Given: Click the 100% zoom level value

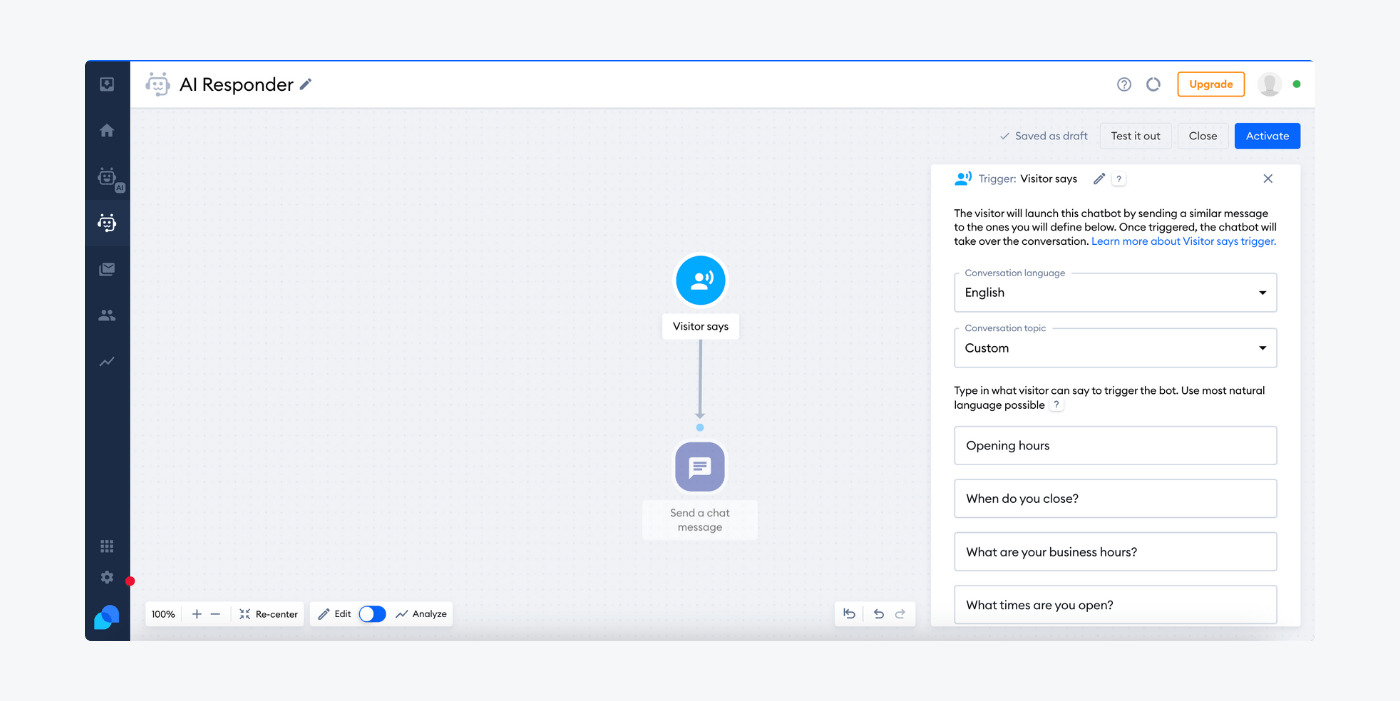Looking at the screenshot, I should click(163, 614).
